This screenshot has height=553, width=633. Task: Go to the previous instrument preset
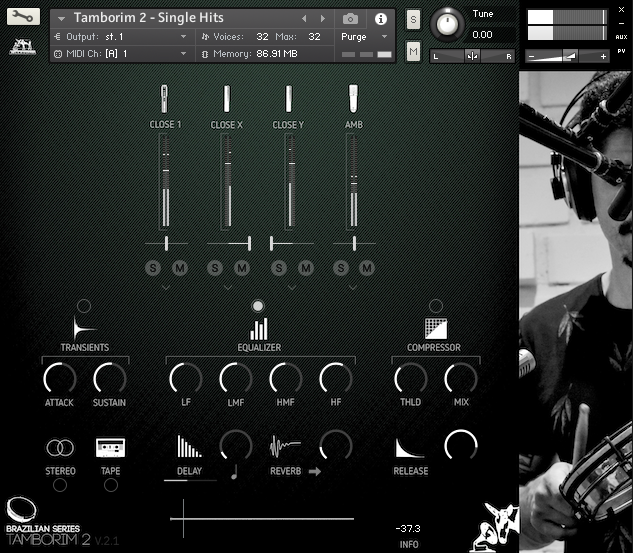click(x=304, y=19)
